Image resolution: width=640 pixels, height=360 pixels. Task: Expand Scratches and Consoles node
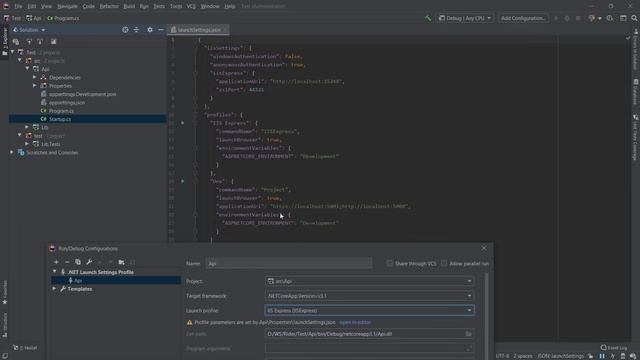point(12,152)
